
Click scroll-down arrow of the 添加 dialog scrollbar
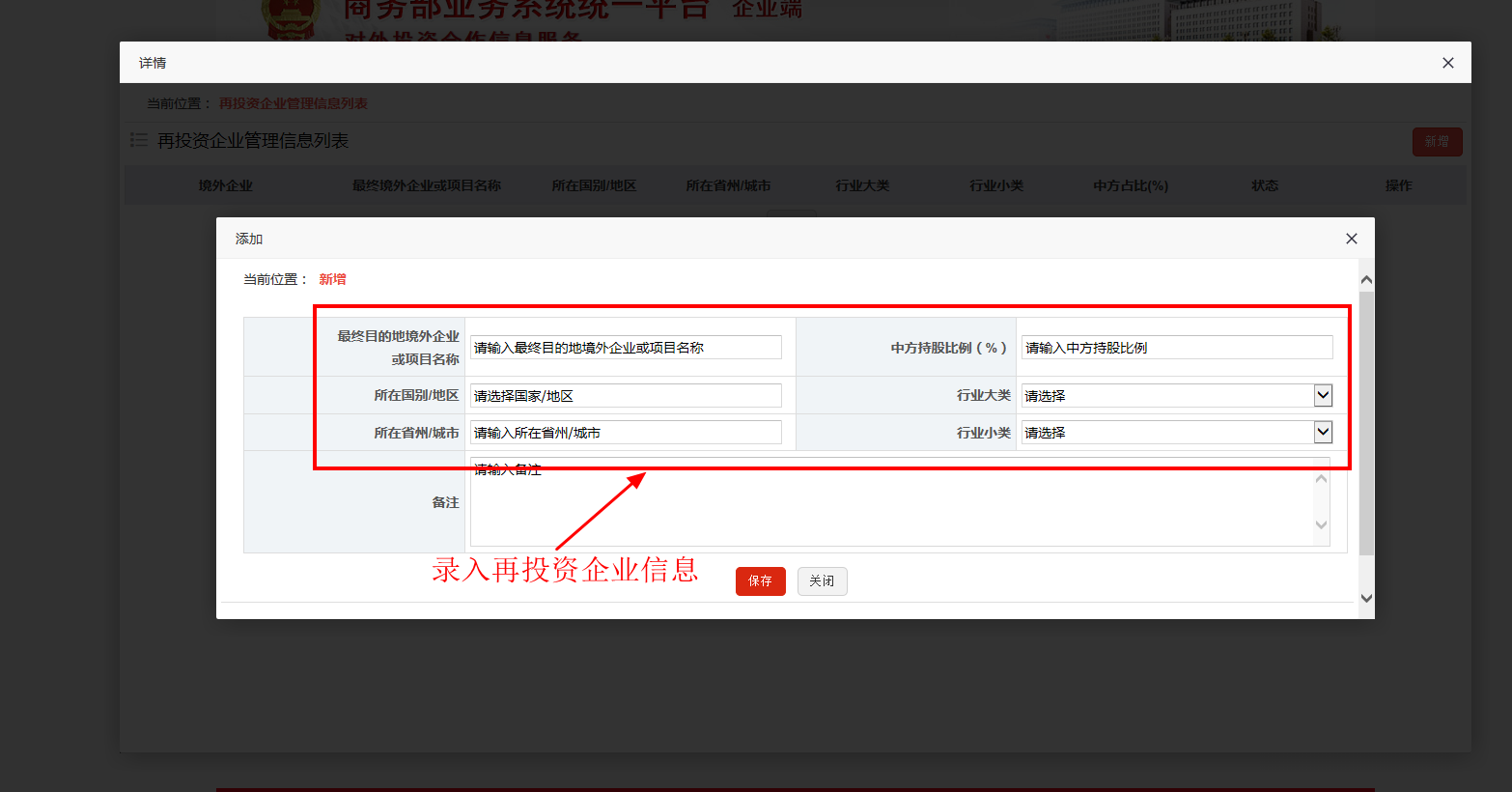point(1366,598)
